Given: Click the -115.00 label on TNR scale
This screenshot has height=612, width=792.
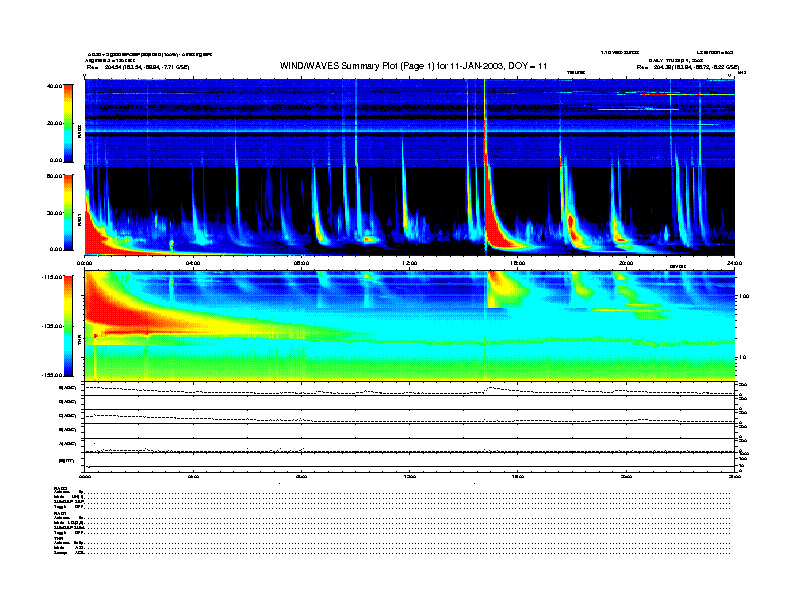Looking at the screenshot, I should point(53,277).
